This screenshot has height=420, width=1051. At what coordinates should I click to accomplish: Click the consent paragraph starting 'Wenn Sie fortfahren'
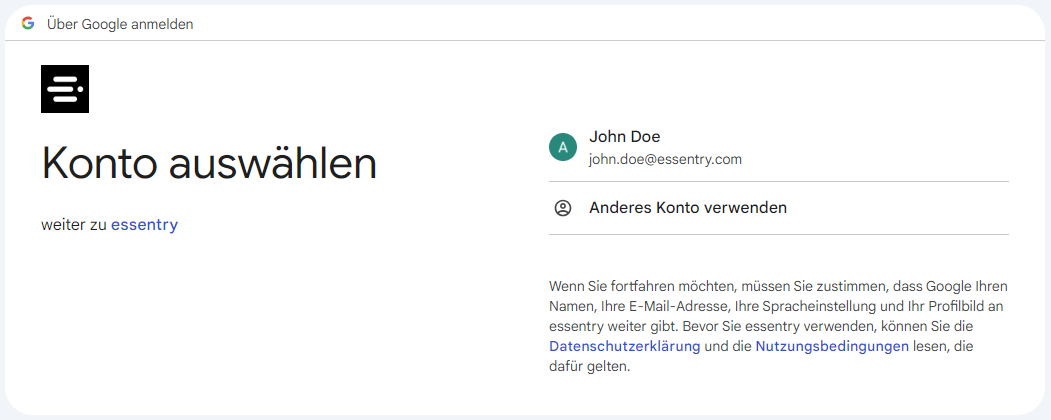[x=778, y=327]
